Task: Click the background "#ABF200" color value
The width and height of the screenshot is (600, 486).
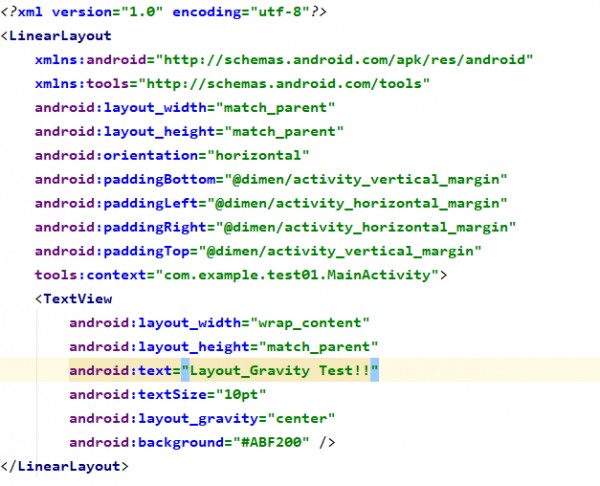Action: coord(271,442)
